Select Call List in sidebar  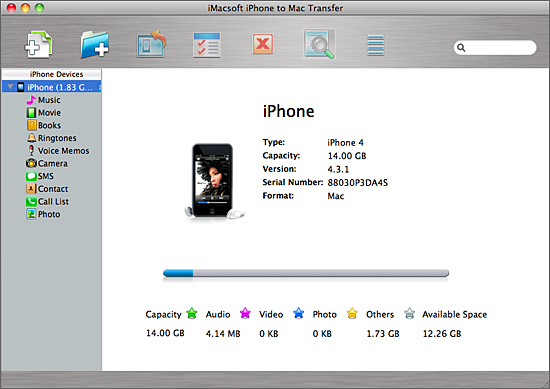(x=47, y=201)
